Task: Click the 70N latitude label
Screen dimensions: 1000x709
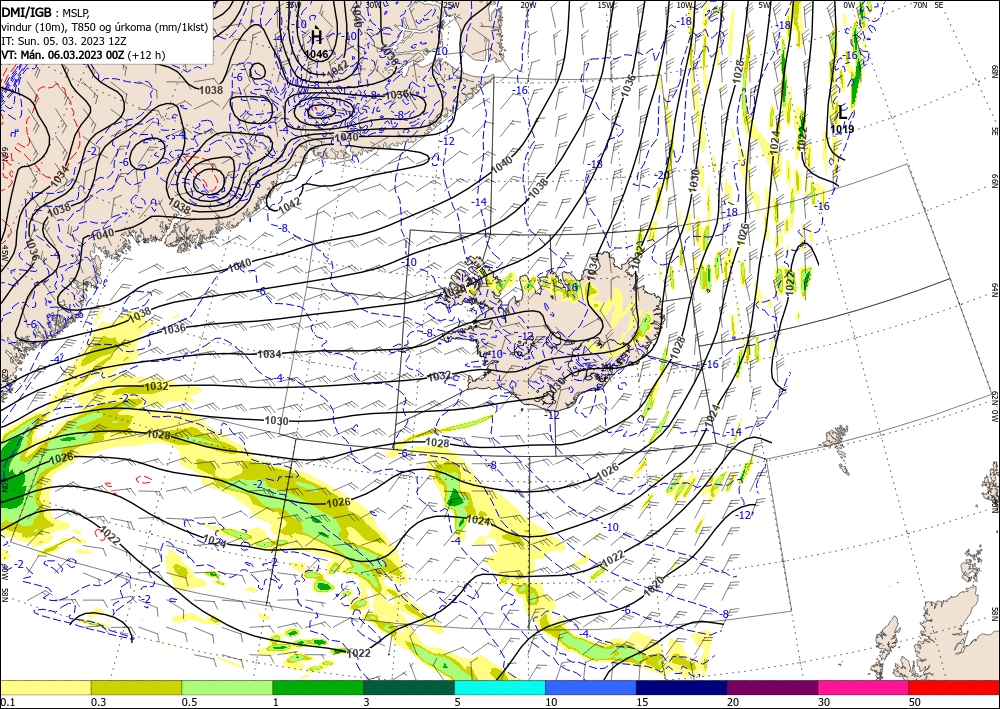Action: [920, 5]
